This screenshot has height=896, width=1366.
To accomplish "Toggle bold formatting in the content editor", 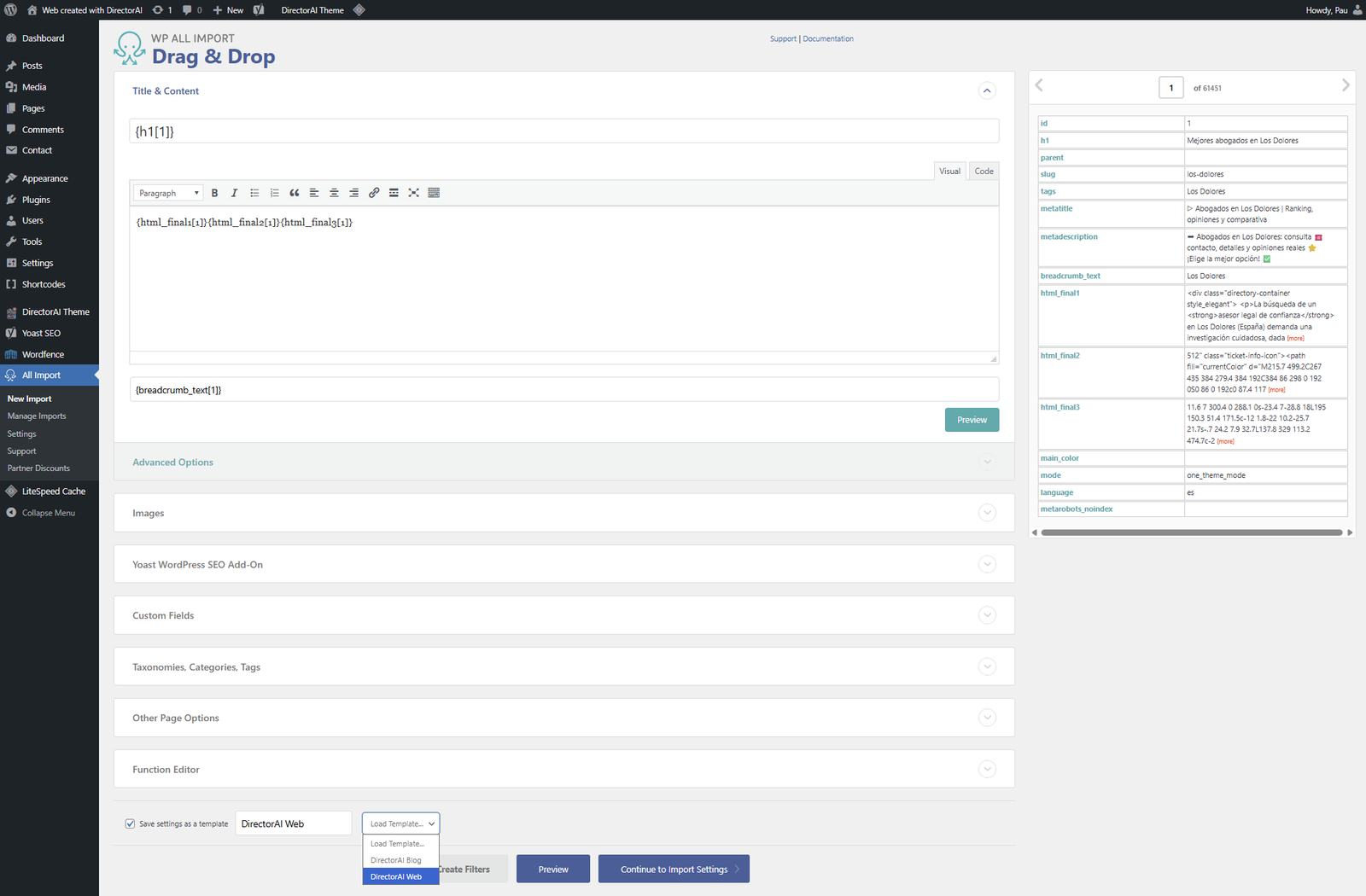I will click(214, 192).
